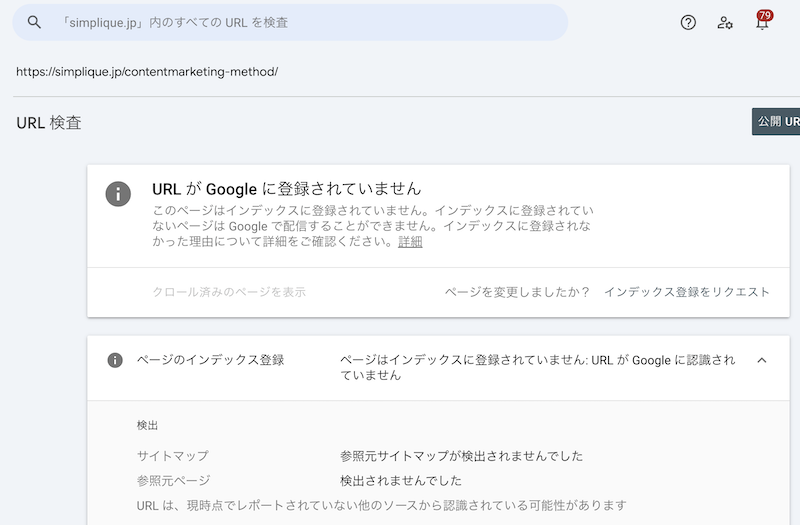
Task: Focus the URL inspection search field
Action: pyautogui.click(x=290, y=22)
